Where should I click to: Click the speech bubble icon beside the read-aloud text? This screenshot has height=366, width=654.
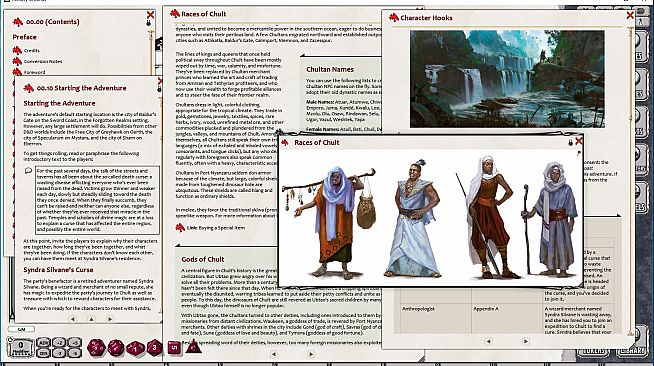(x=28, y=170)
